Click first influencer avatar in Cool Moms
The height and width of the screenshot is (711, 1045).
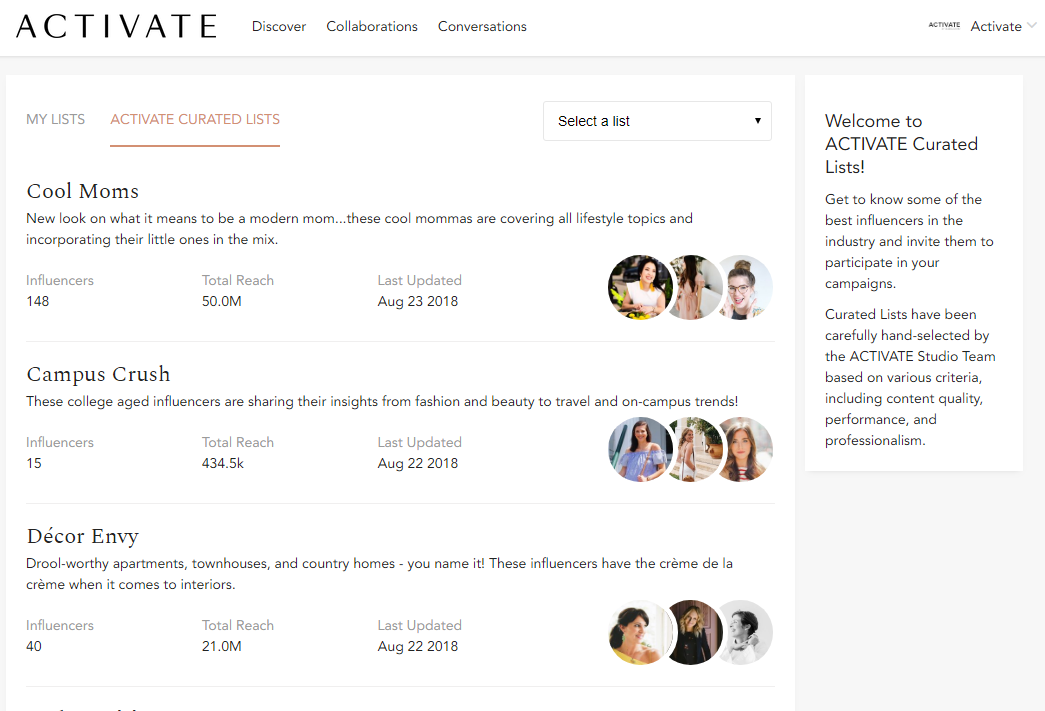(640, 287)
